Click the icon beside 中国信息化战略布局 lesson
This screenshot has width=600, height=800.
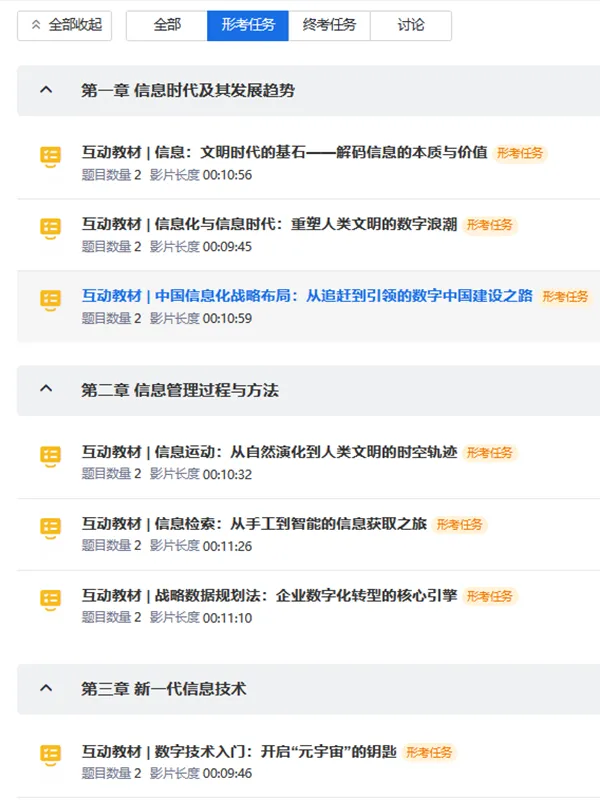tap(50, 299)
